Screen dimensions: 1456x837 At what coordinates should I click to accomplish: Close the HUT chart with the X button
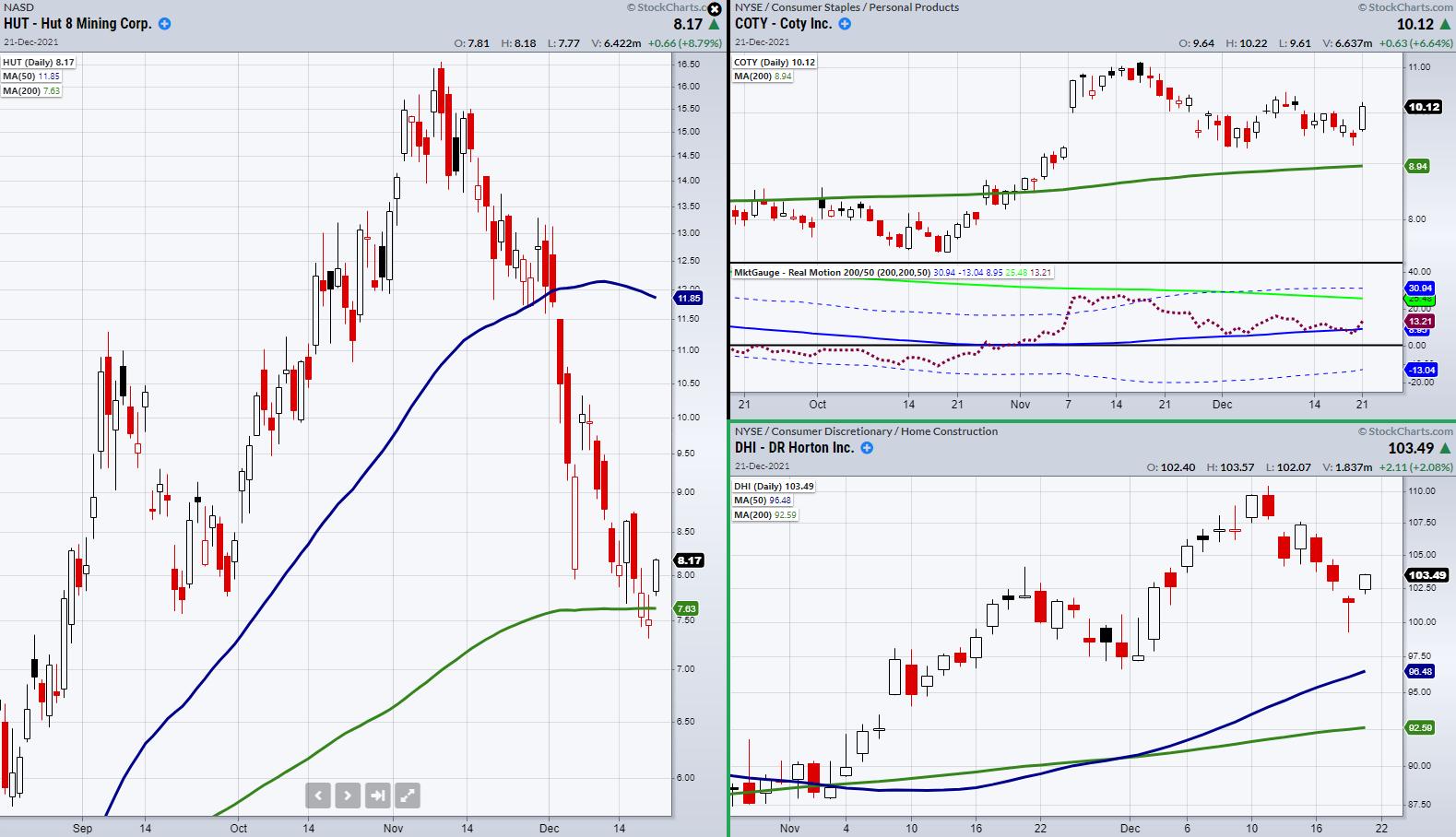(714, 8)
